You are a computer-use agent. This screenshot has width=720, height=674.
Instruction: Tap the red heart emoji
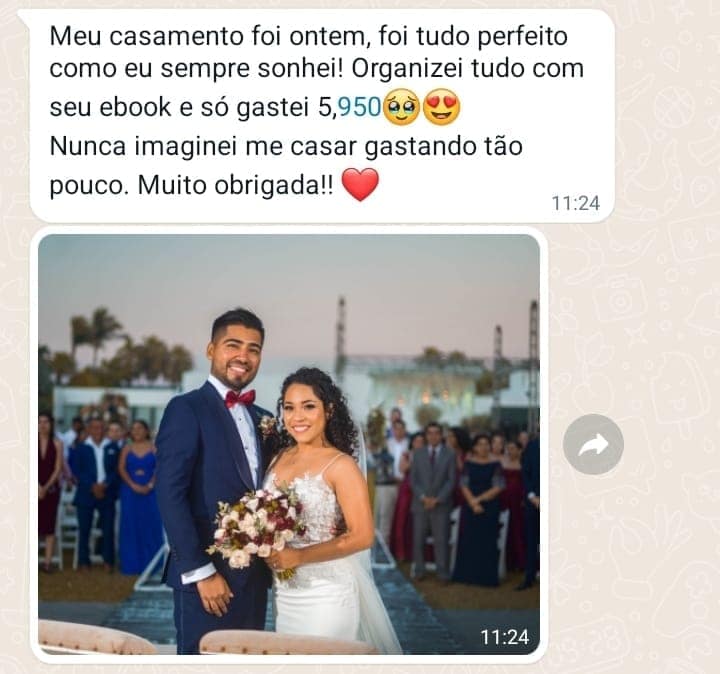361,184
